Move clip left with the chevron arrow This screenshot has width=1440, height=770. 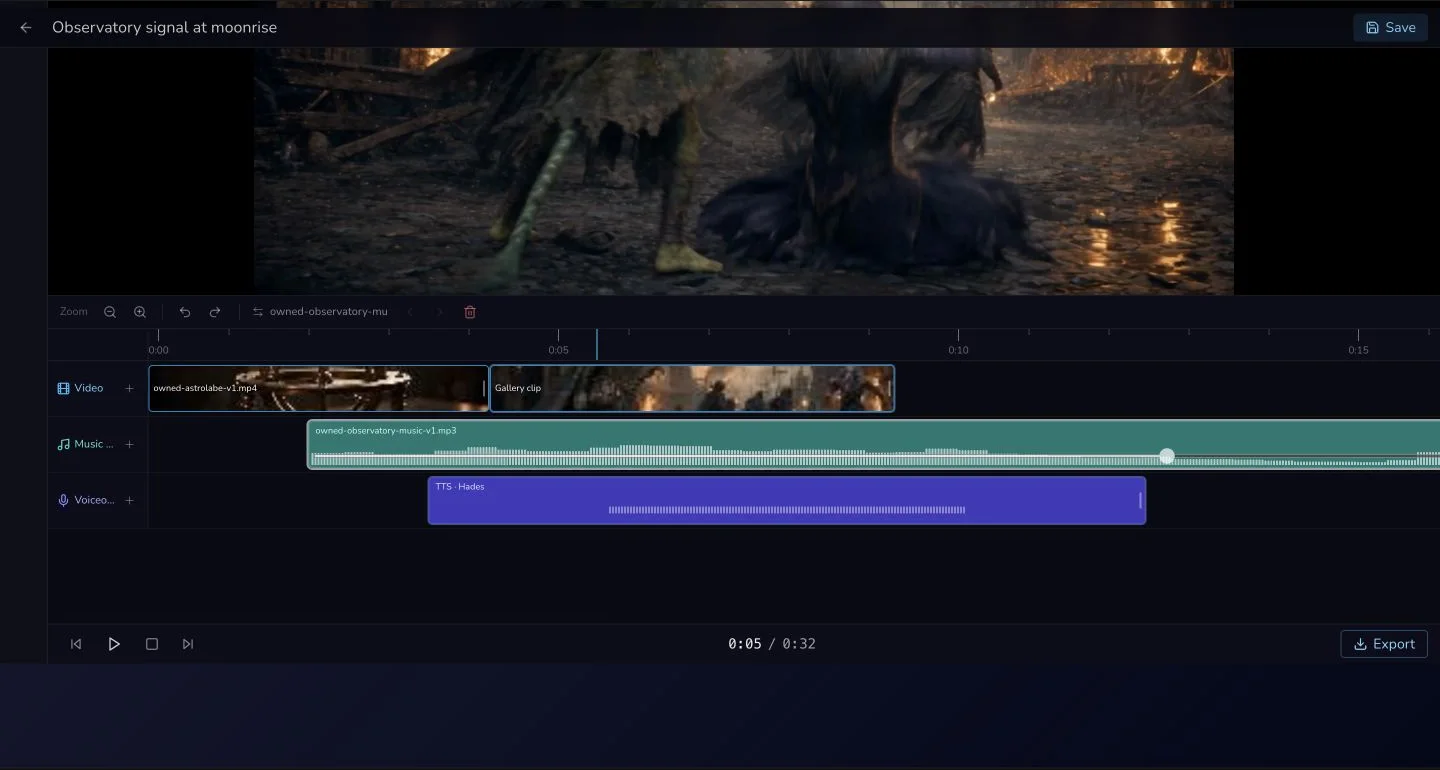click(x=410, y=312)
